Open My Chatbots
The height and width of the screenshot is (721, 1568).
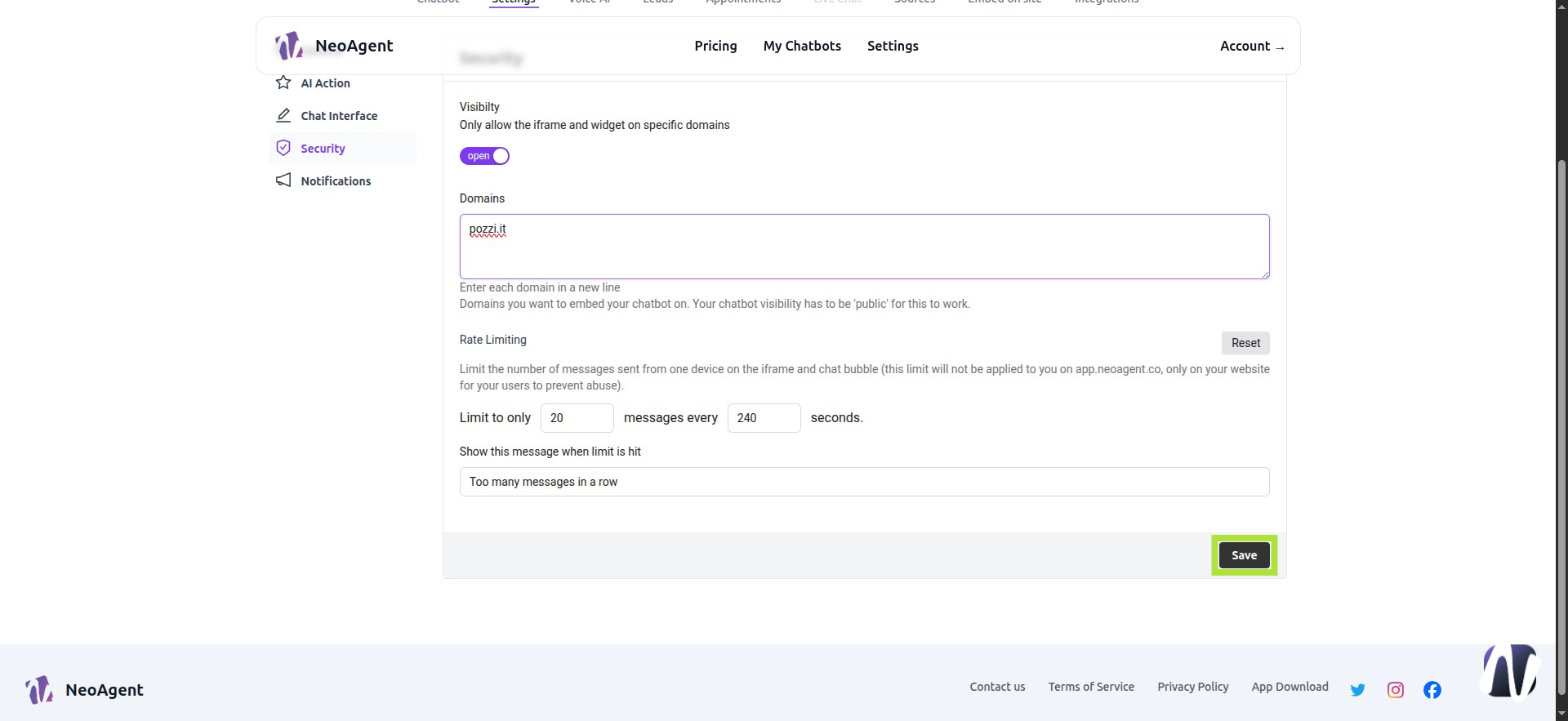tap(802, 46)
